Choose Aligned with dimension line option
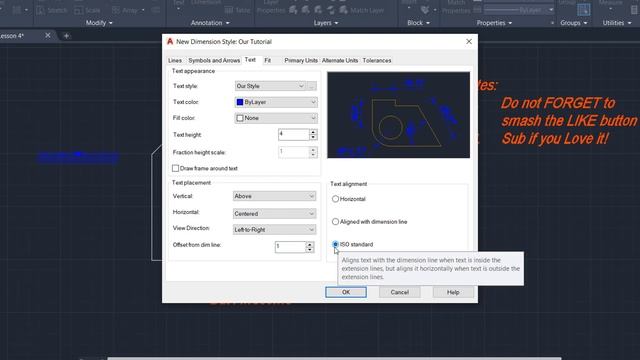Image resolution: width=640 pixels, height=360 pixels. (335, 222)
